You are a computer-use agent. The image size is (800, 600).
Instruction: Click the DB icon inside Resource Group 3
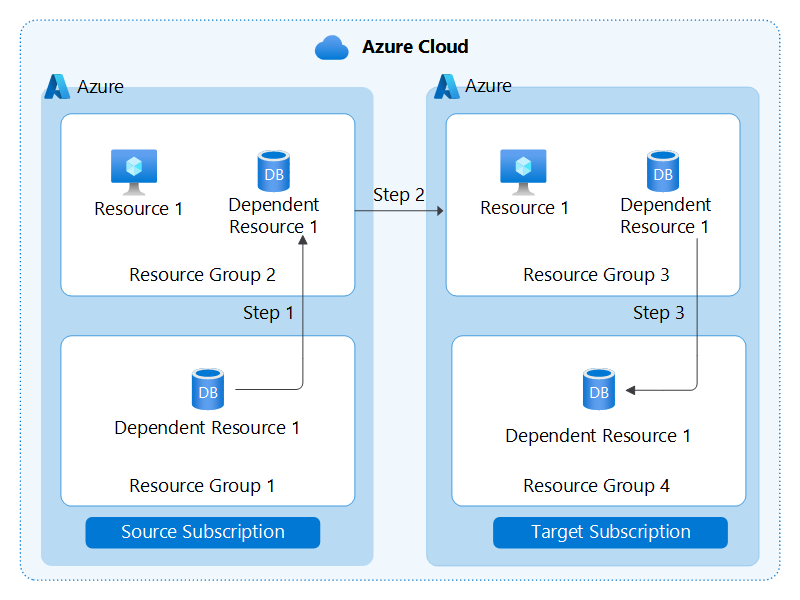pyautogui.click(x=664, y=170)
